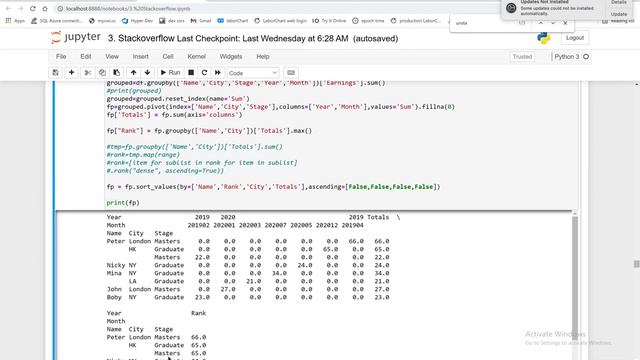The height and width of the screenshot is (360, 640).
Task: Open LaborChart web login bookmark
Action: coord(280,21)
